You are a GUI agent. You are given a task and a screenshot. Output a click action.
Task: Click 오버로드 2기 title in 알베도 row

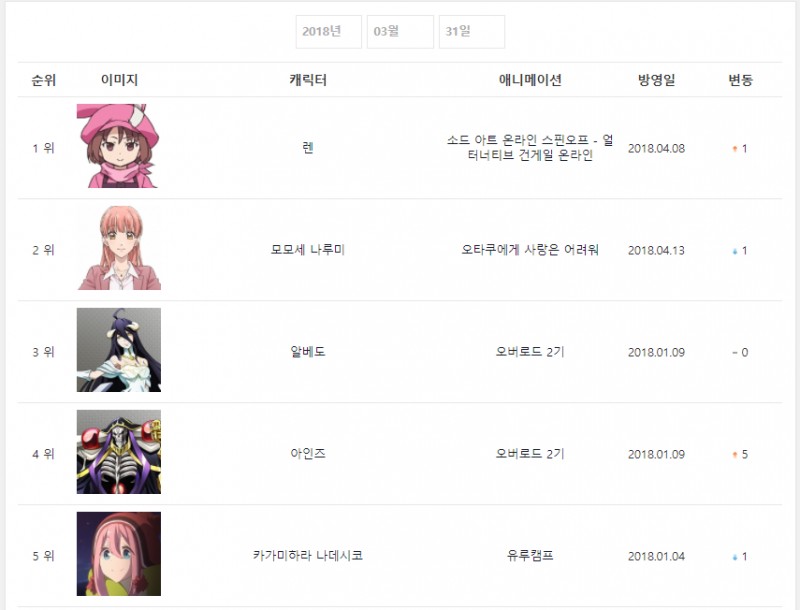[x=530, y=352]
